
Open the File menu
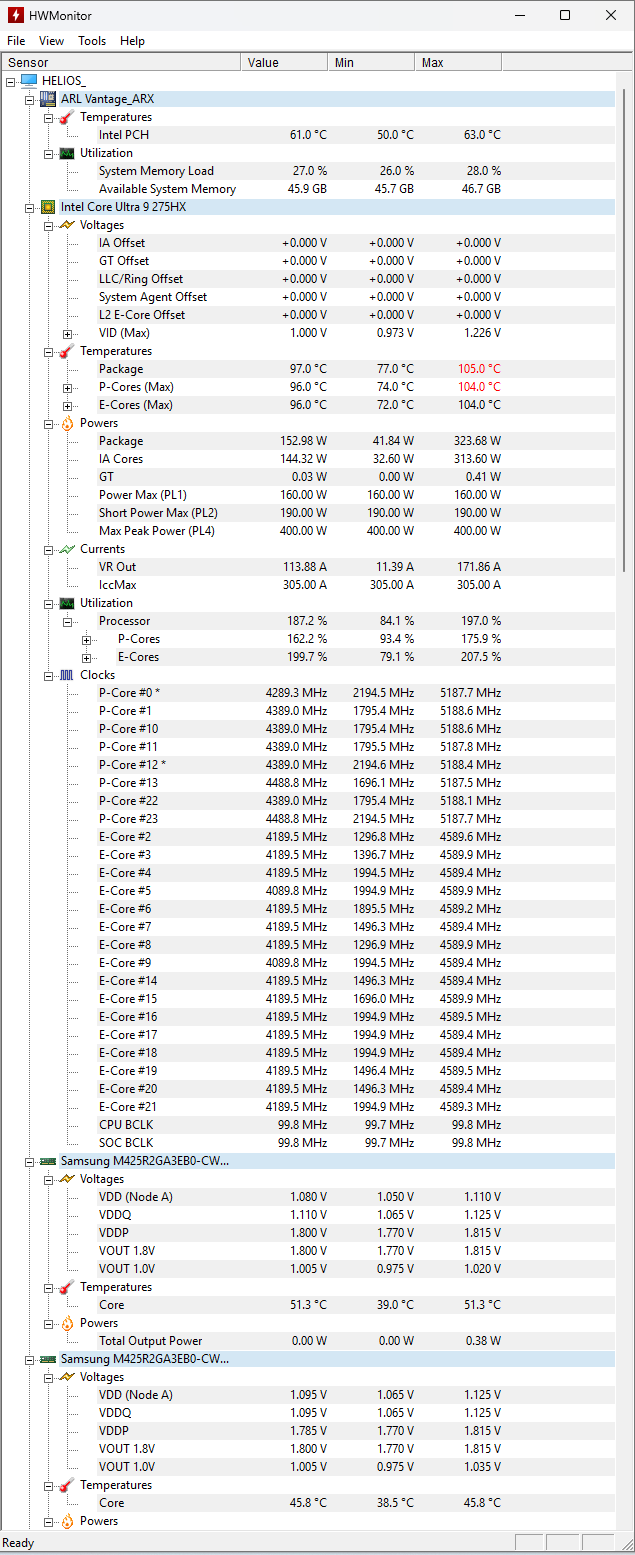tap(16, 41)
